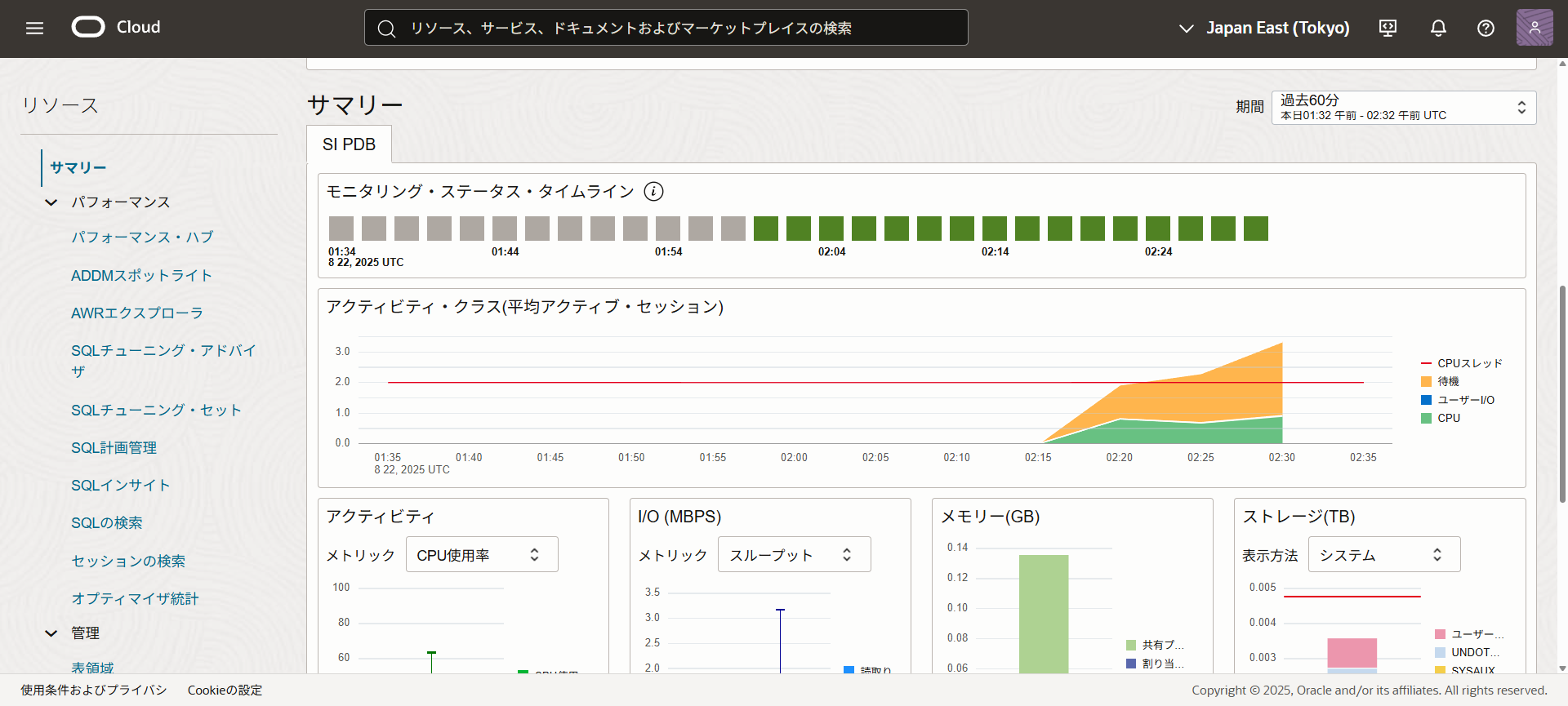Screen dimensions: 1568x706
Task: Click the メモリー(GB) card title
Action: tap(991, 517)
